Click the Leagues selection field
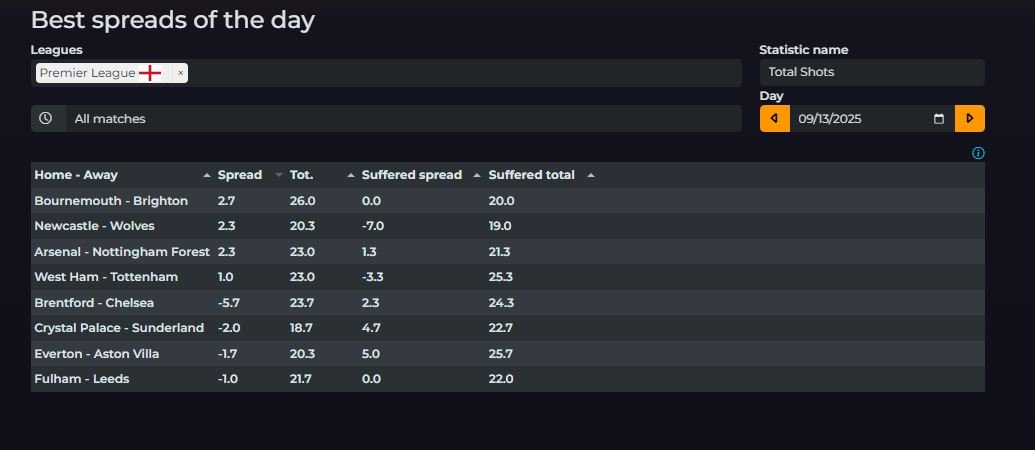This screenshot has width=1035, height=450. [x=460, y=73]
